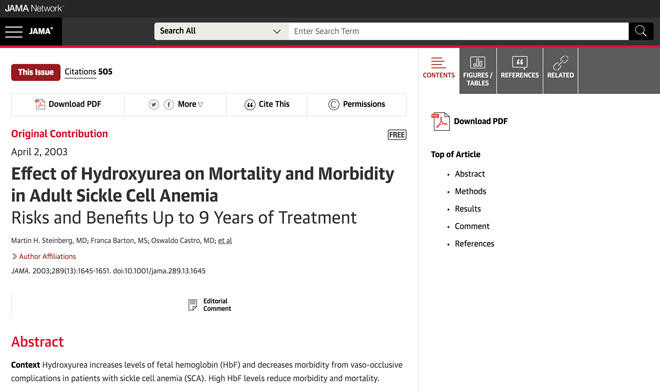The image size is (660, 391).
Task: Go to Comment in contents list
Action: click(x=472, y=226)
